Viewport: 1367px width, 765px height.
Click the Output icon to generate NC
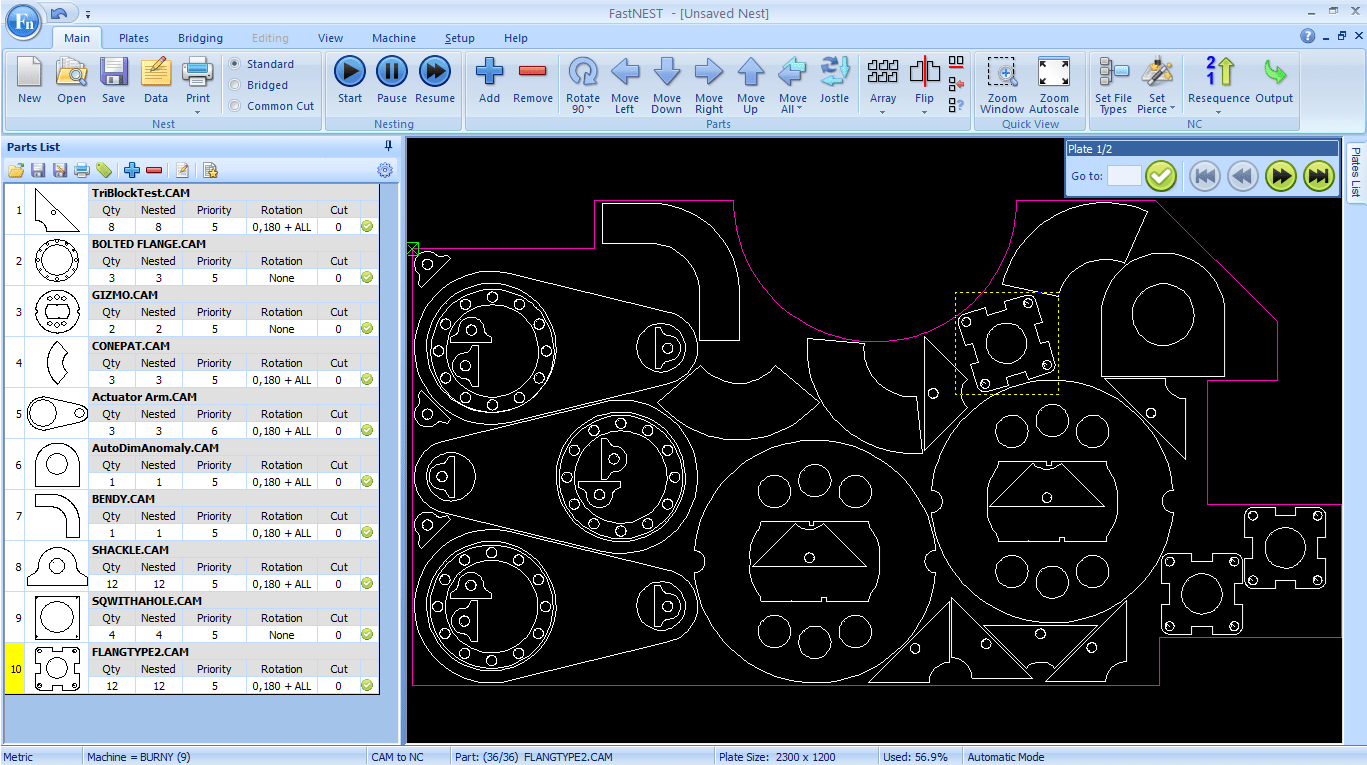tap(1275, 80)
